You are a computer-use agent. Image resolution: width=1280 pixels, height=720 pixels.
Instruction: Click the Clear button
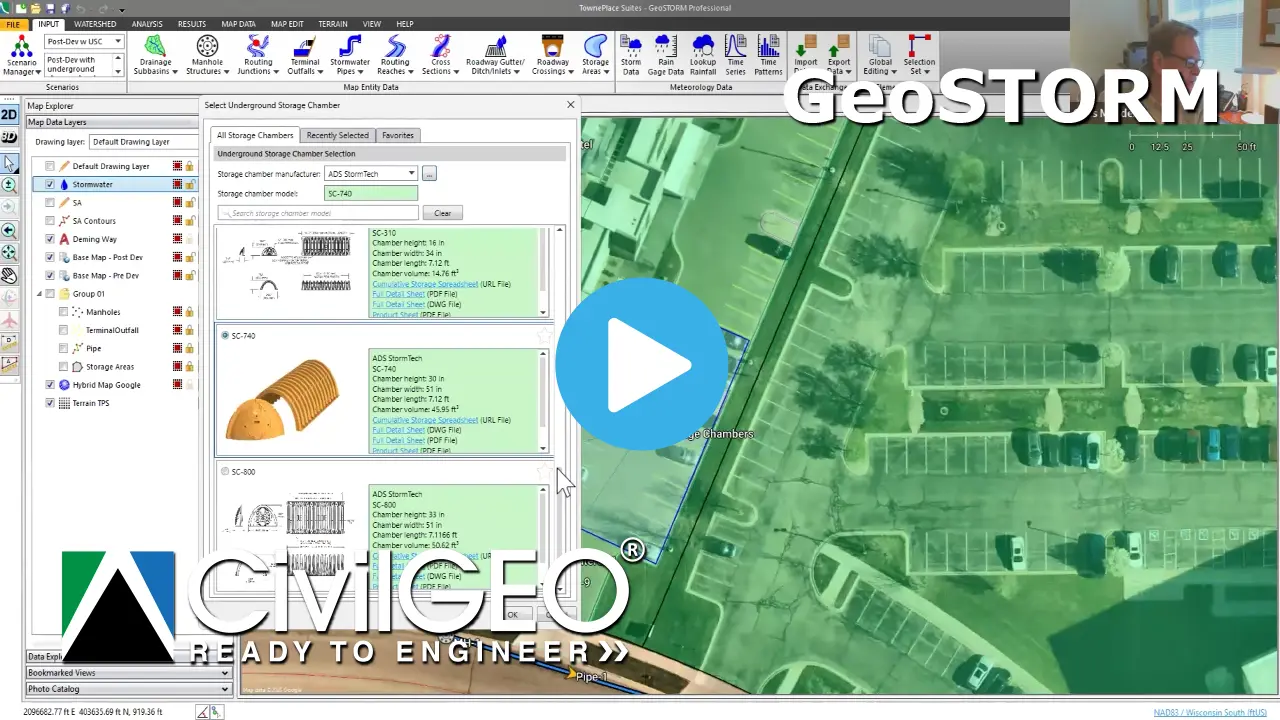click(x=443, y=213)
